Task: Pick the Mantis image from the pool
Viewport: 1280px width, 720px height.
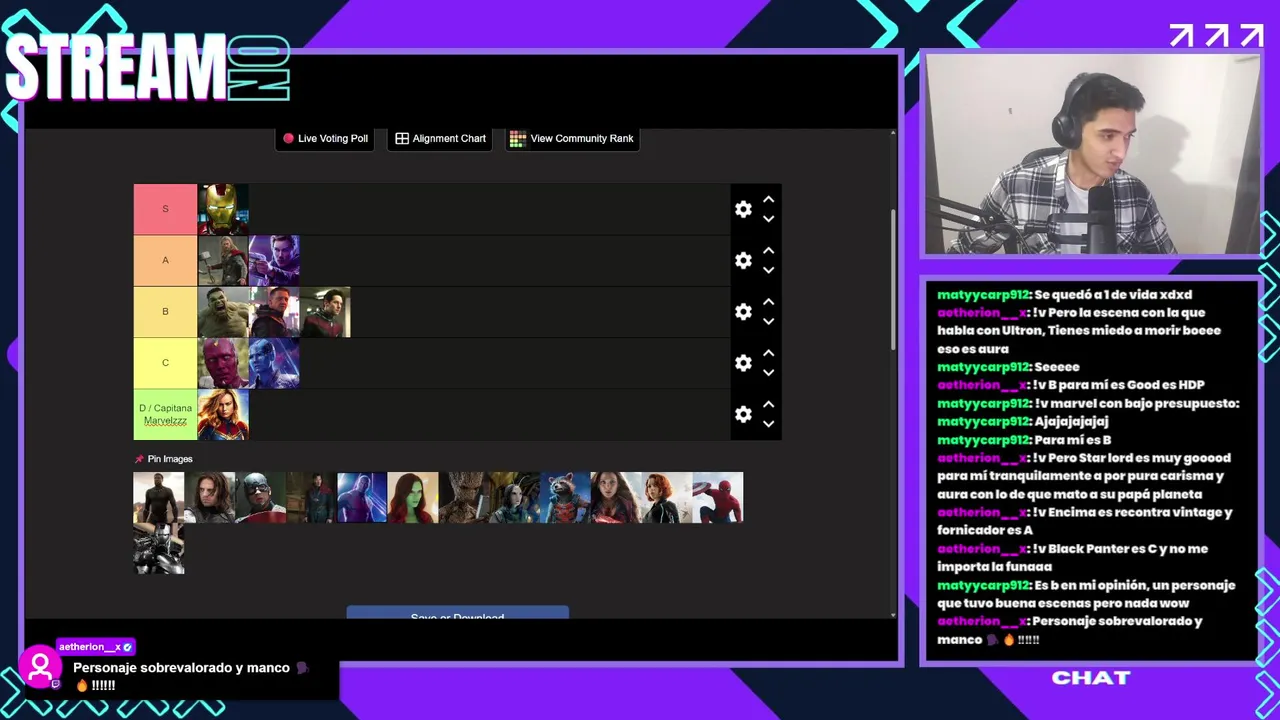Action: pos(515,497)
